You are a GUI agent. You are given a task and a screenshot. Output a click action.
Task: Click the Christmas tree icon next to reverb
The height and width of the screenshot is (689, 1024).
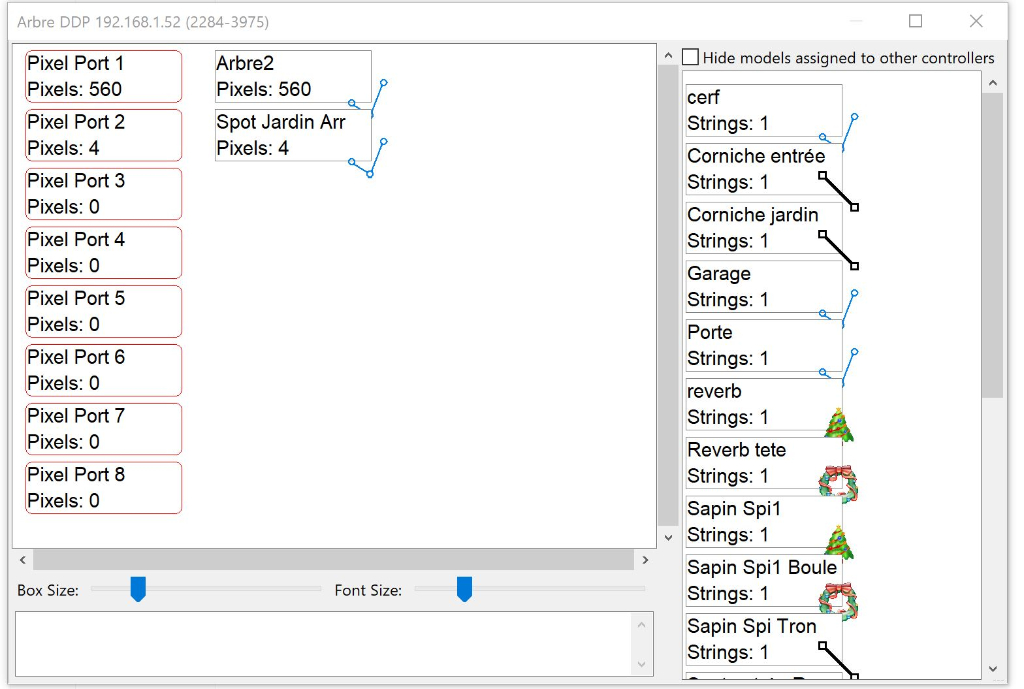click(840, 425)
